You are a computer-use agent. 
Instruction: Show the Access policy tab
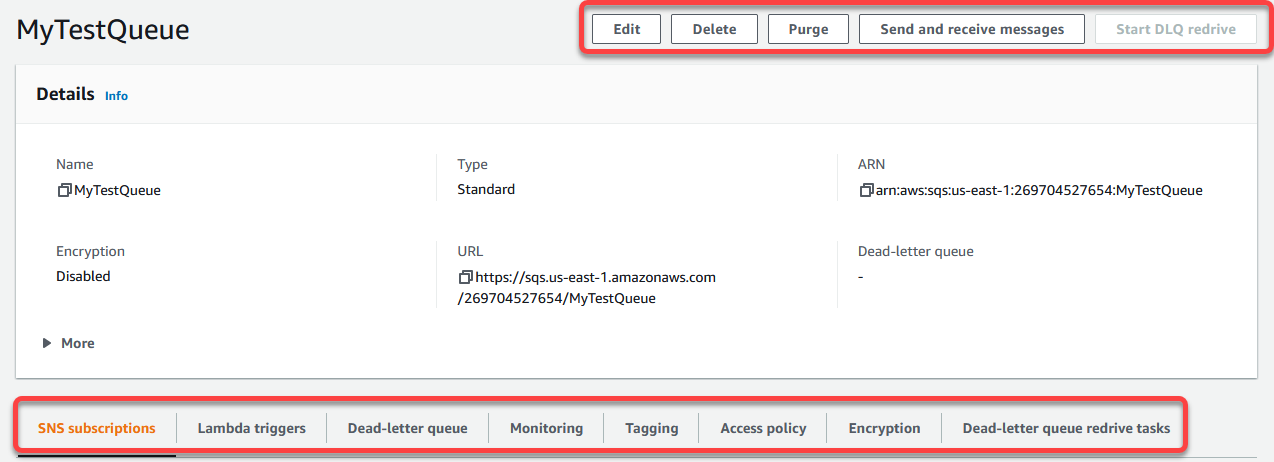click(x=763, y=428)
